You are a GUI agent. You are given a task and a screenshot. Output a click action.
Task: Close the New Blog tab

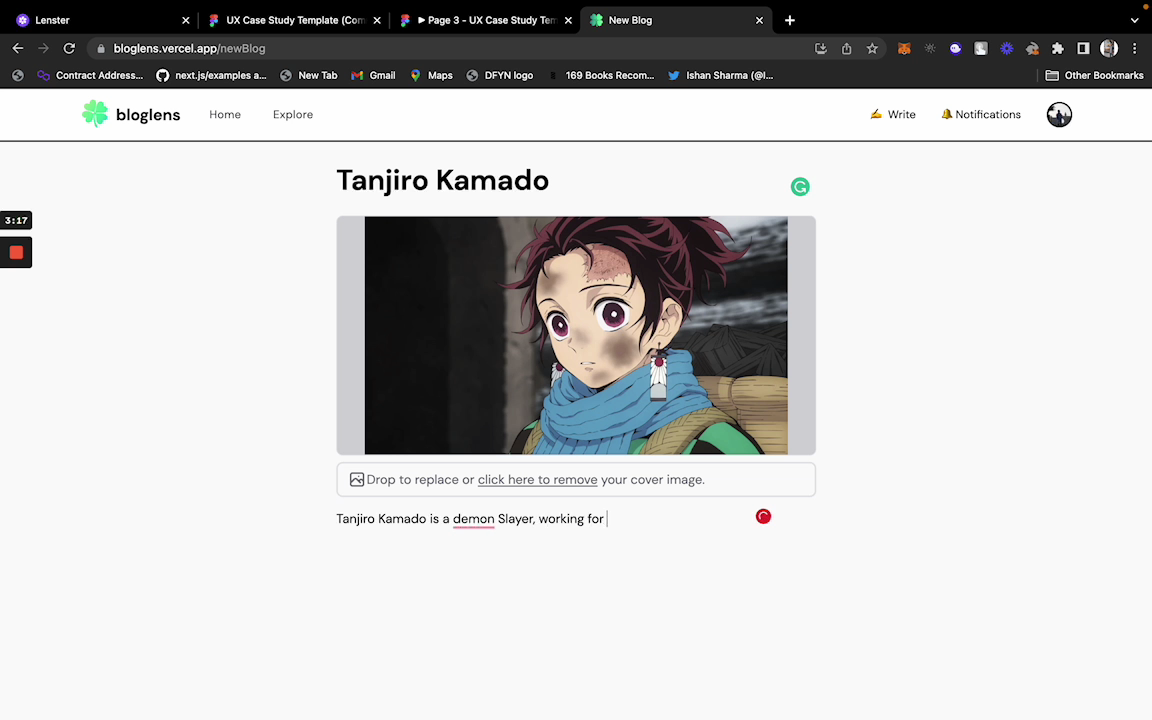click(x=759, y=21)
